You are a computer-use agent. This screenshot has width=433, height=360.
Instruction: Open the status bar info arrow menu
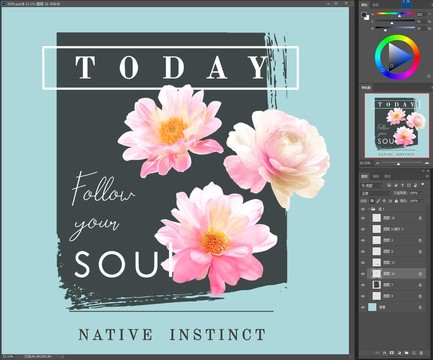[62, 357]
